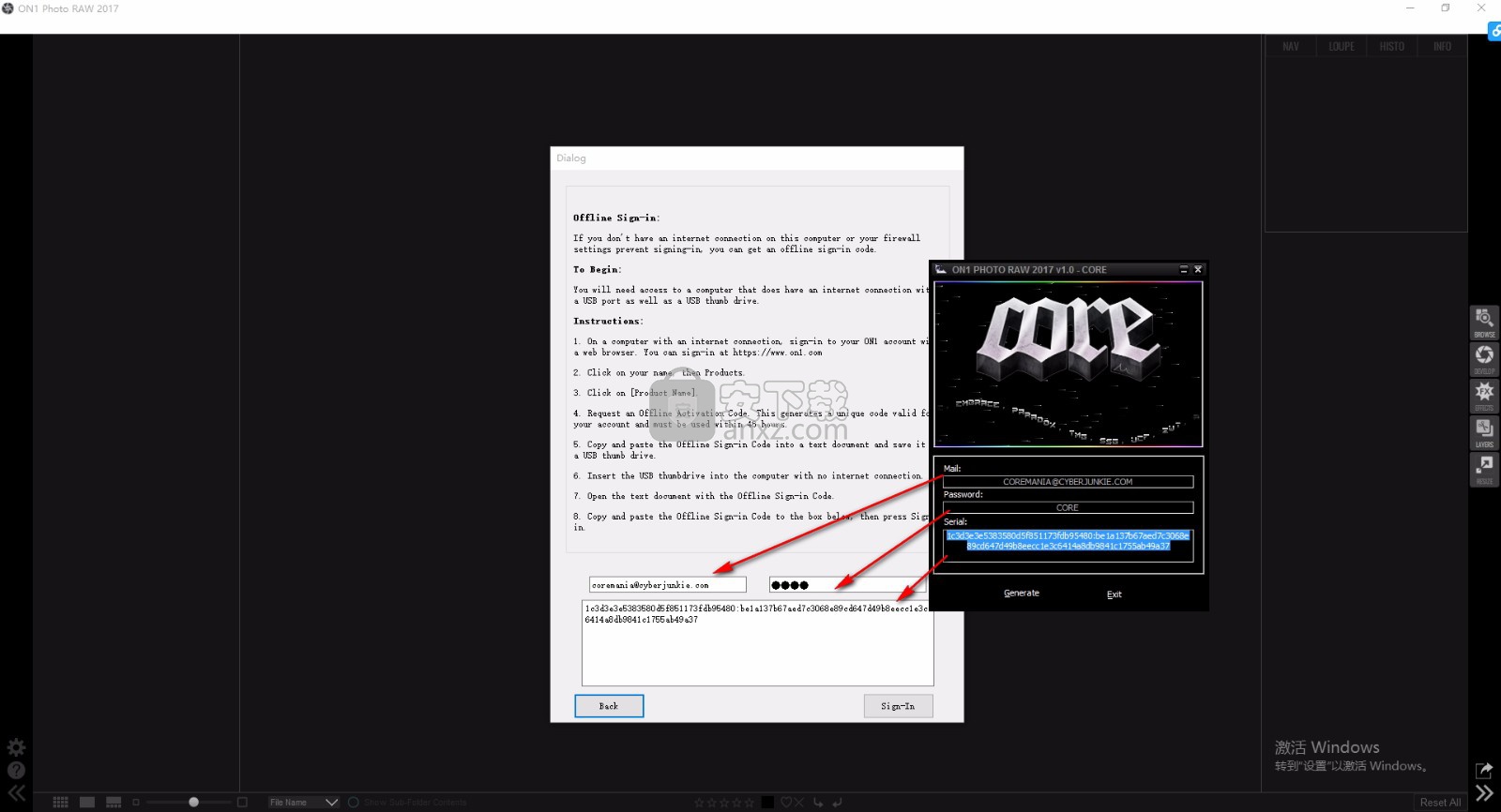
Task: Switch to the NAV tab
Action: 1291,46
